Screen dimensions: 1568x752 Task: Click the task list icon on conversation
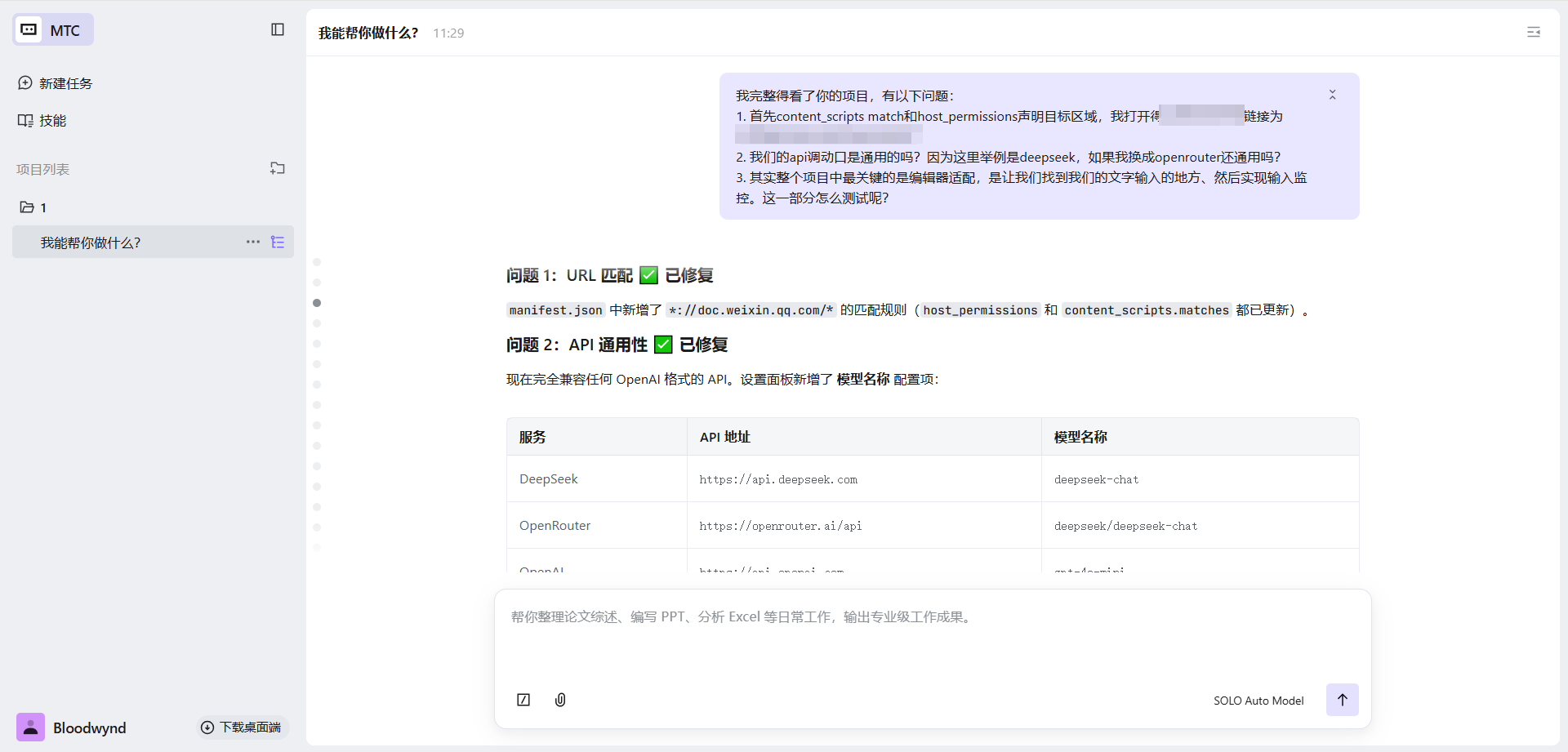point(278,243)
